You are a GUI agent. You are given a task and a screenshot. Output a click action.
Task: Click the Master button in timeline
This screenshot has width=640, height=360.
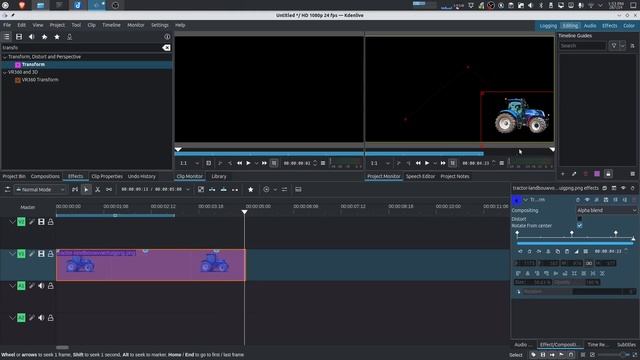[x=28, y=207]
